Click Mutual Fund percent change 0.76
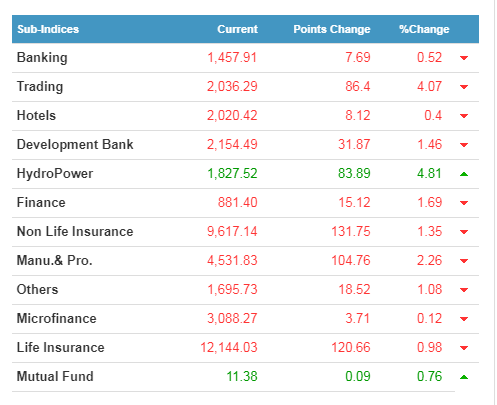 coord(429,376)
